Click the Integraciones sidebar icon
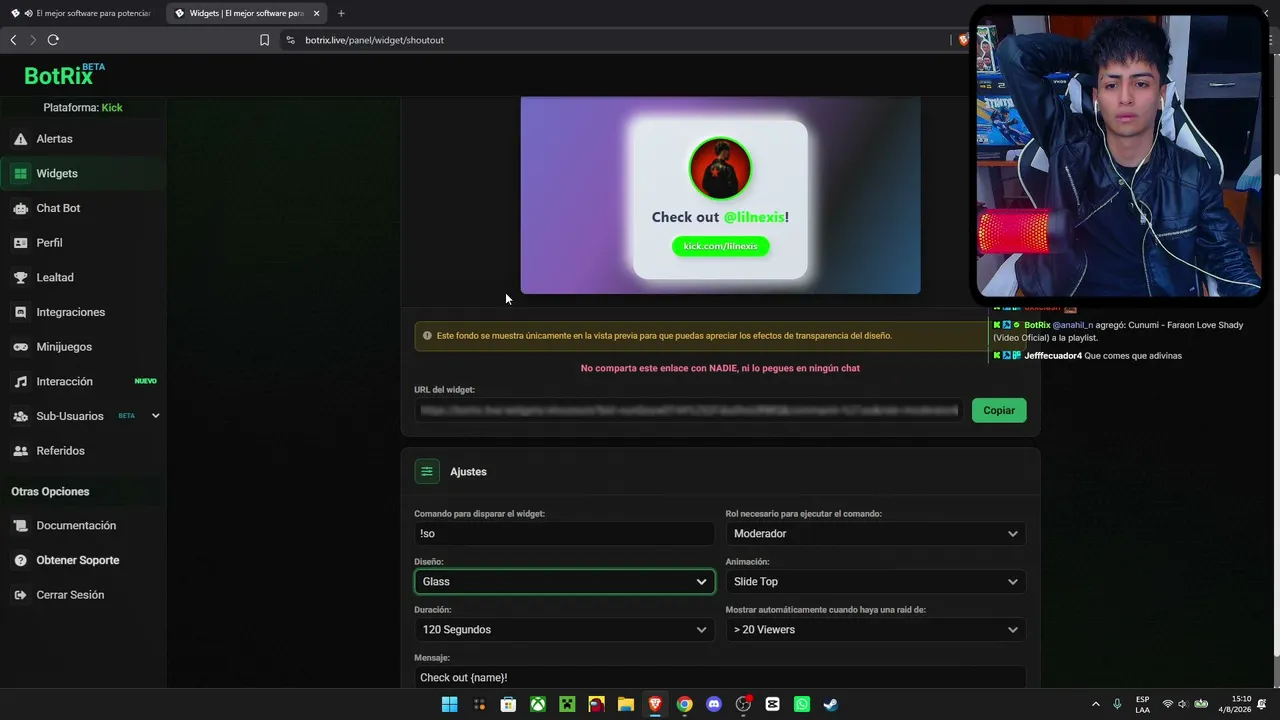The height and width of the screenshot is (720, 1280). click(20, 312)
